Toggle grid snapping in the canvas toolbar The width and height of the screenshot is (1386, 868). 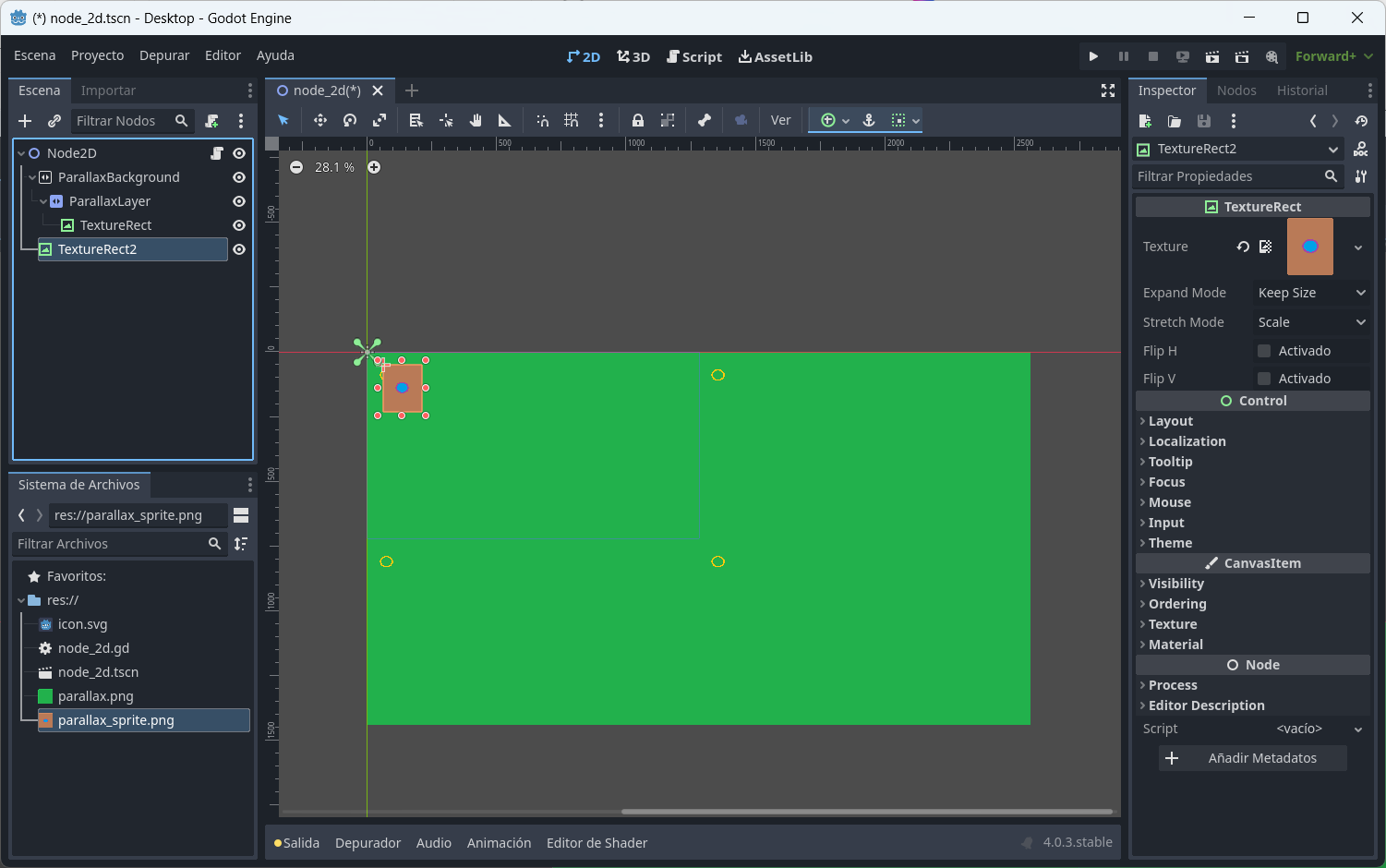point(571,120)
